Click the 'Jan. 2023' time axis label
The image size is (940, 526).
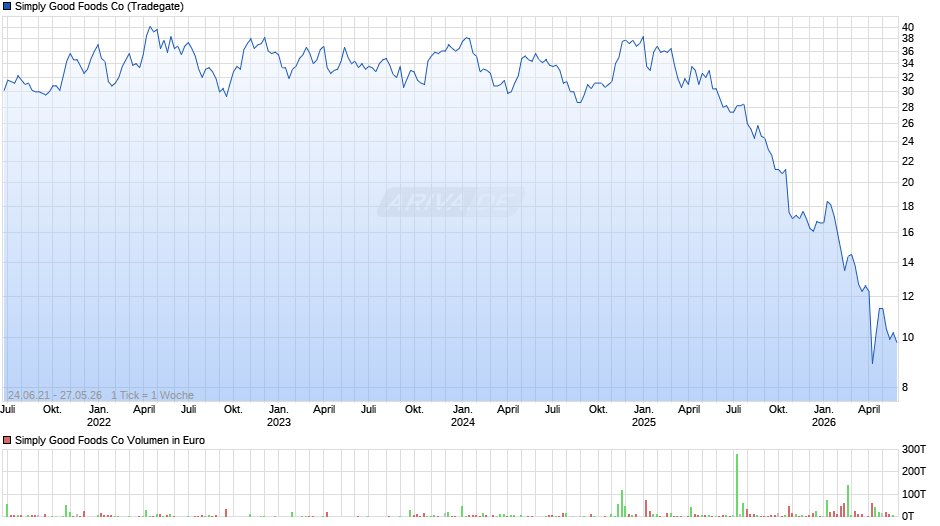click(279, 416)
